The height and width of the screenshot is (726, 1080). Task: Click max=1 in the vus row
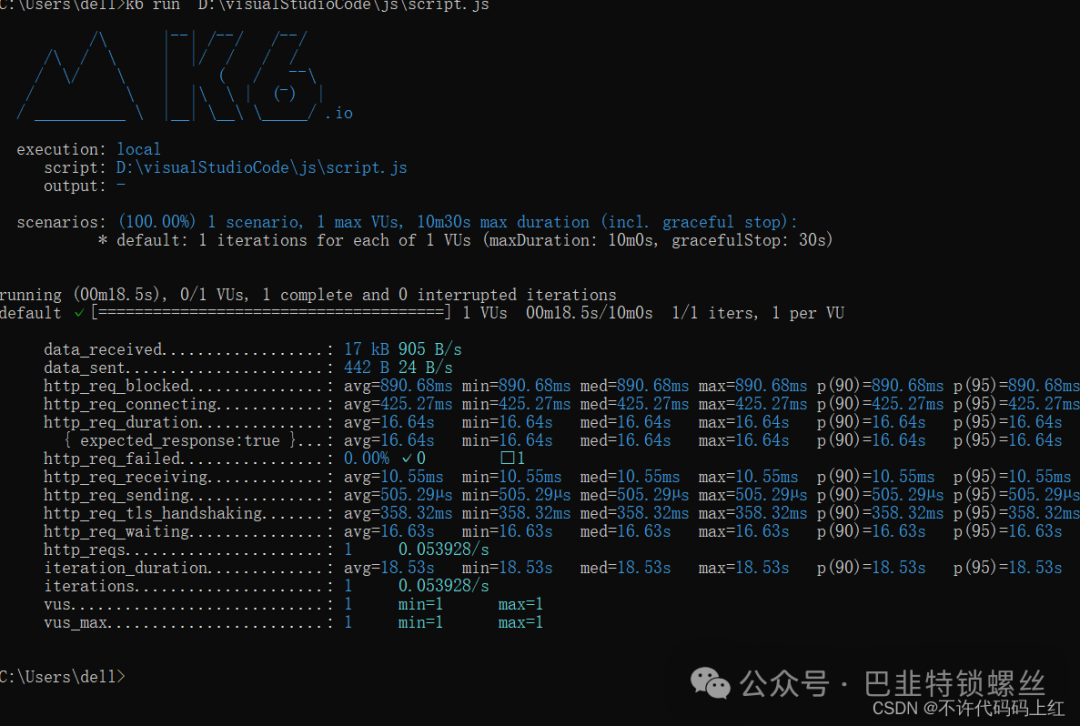click(521, 605)
